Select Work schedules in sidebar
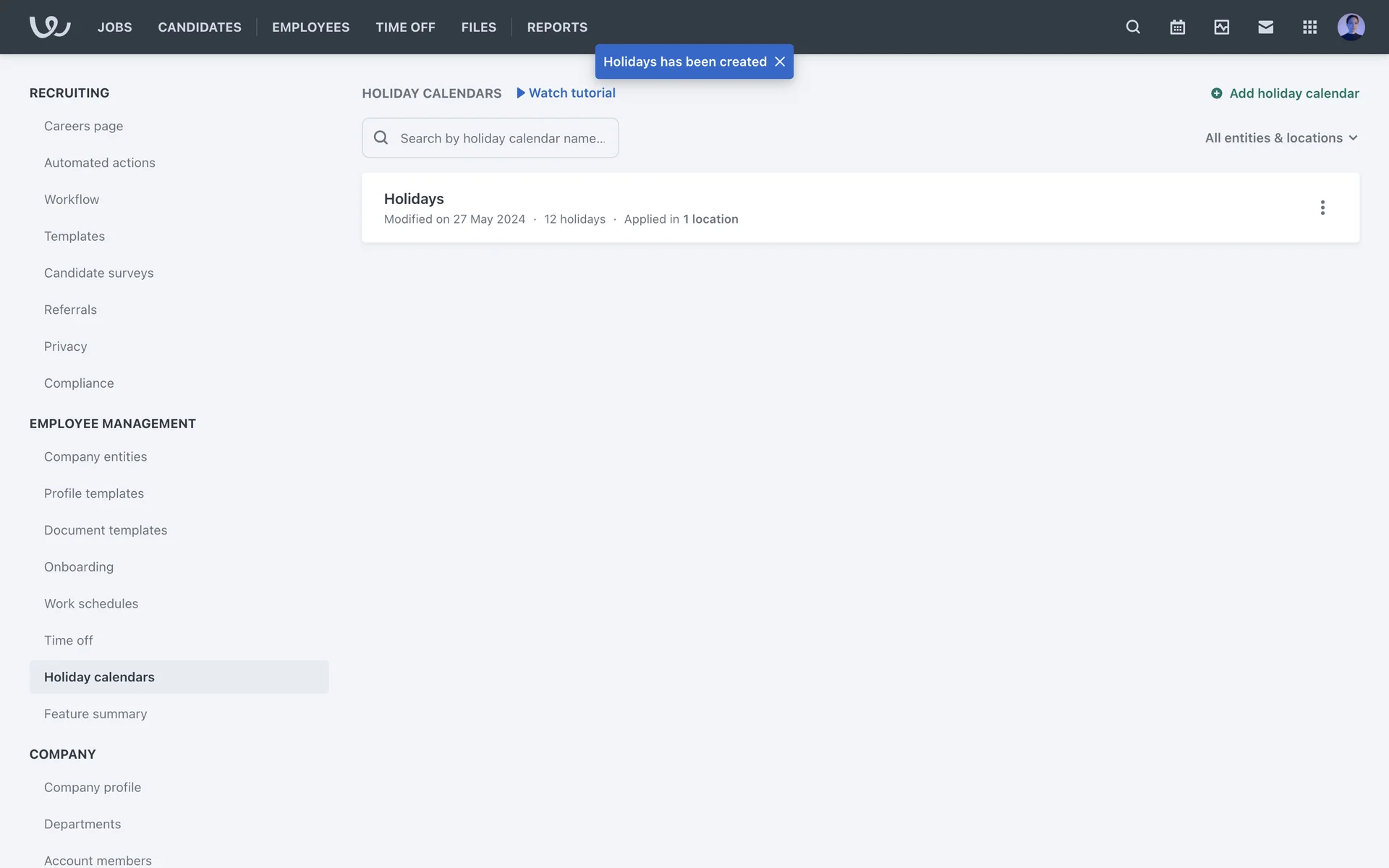This screenshot has height=868, width=1389. click(x=91, y=603)
